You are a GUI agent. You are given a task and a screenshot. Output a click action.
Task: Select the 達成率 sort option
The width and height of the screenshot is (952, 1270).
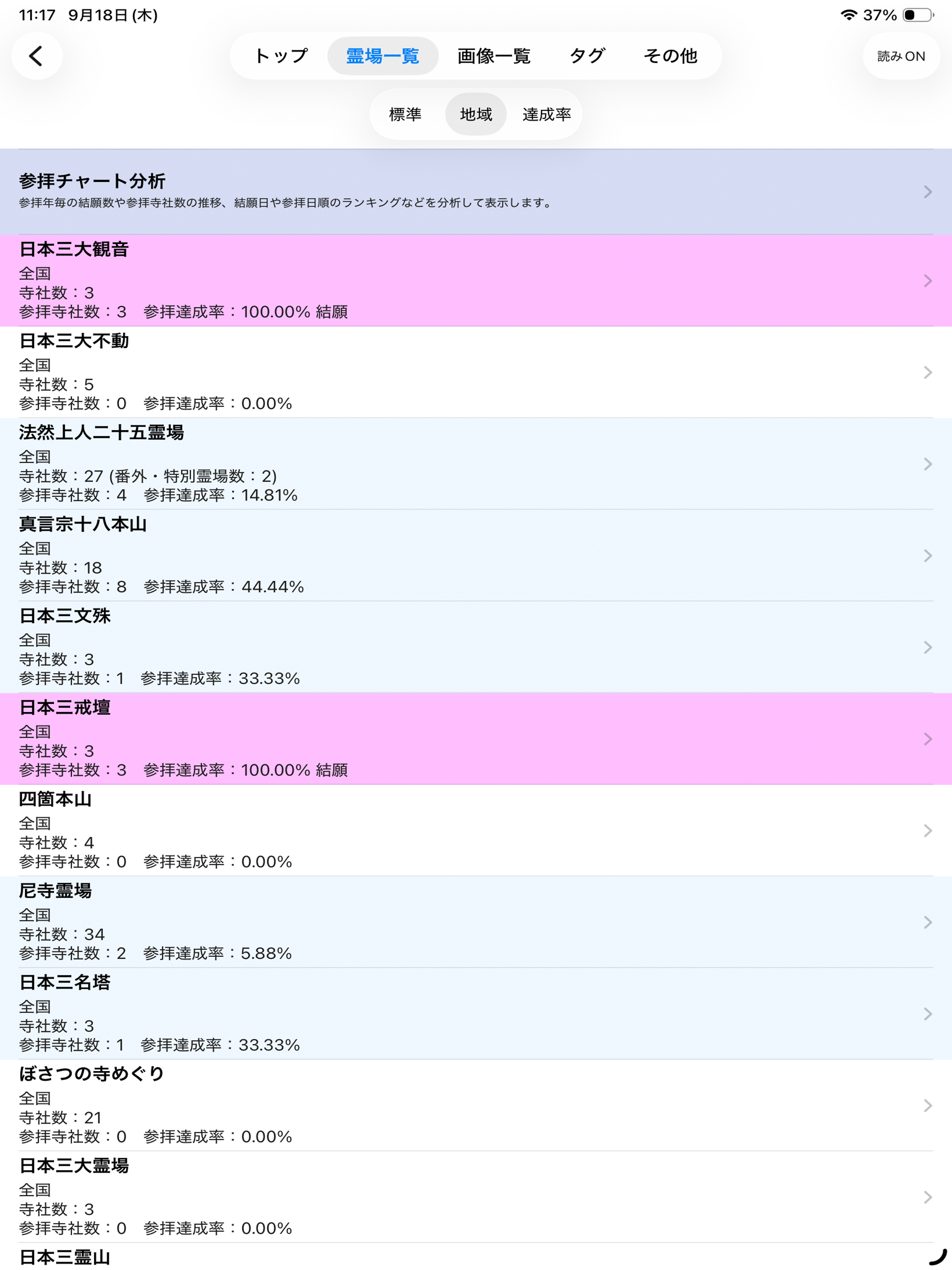tap(547, 114)
